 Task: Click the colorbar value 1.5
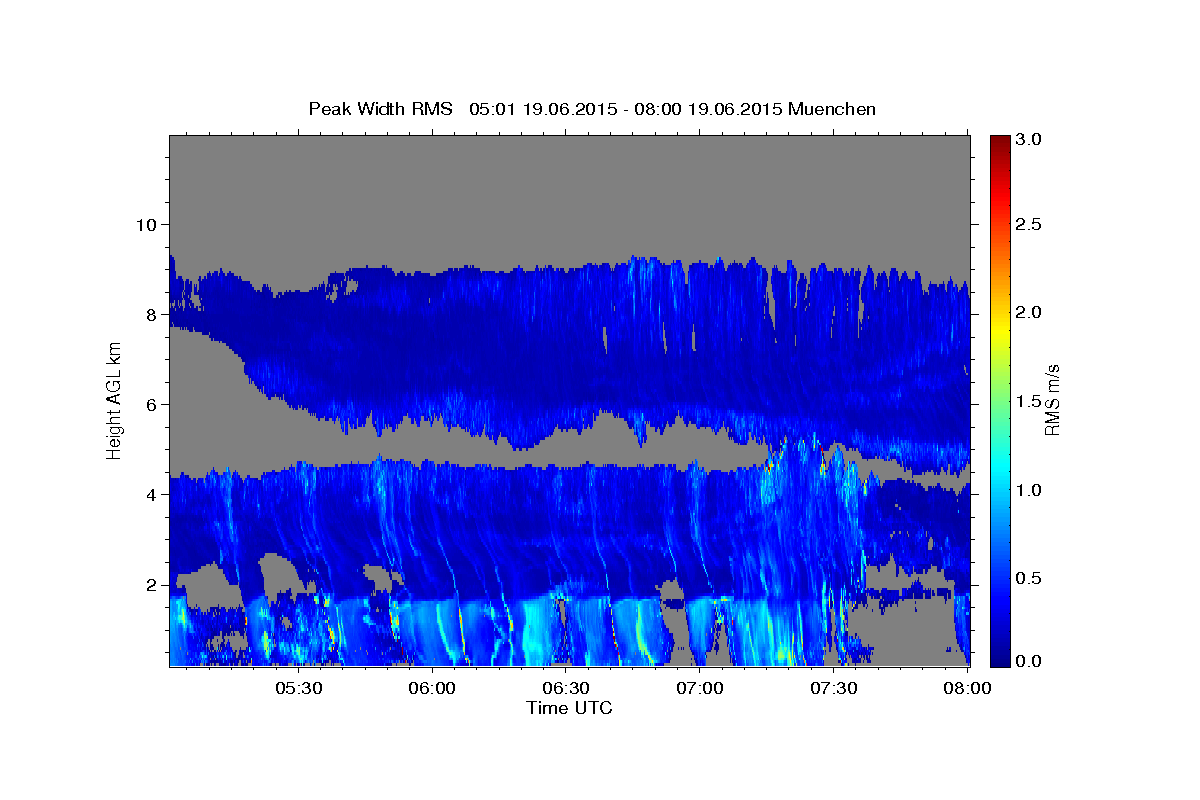[x=1028, y=401]
